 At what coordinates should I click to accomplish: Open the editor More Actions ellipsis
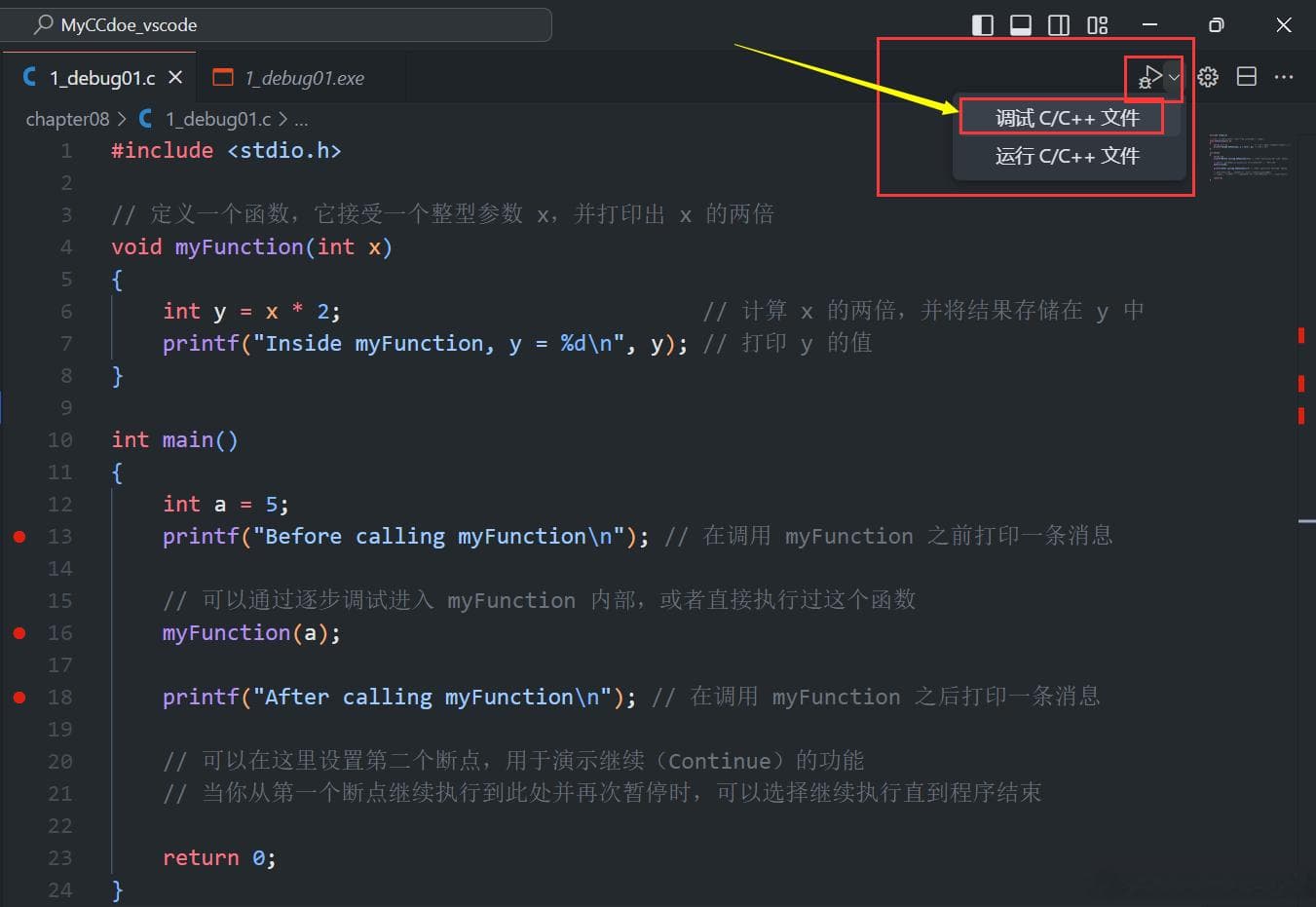(1284, 77)
